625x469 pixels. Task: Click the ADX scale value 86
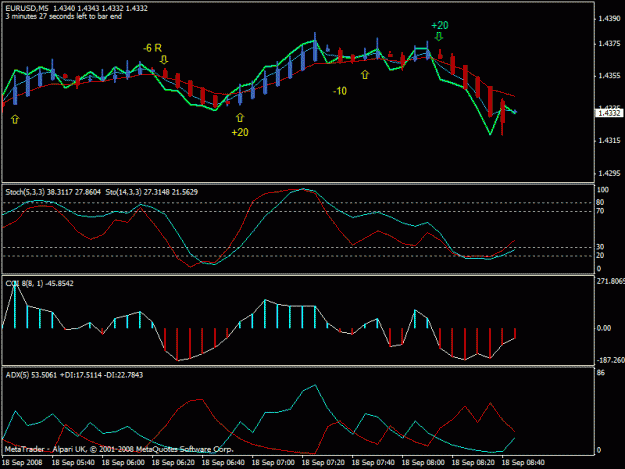tap(601, 373)
